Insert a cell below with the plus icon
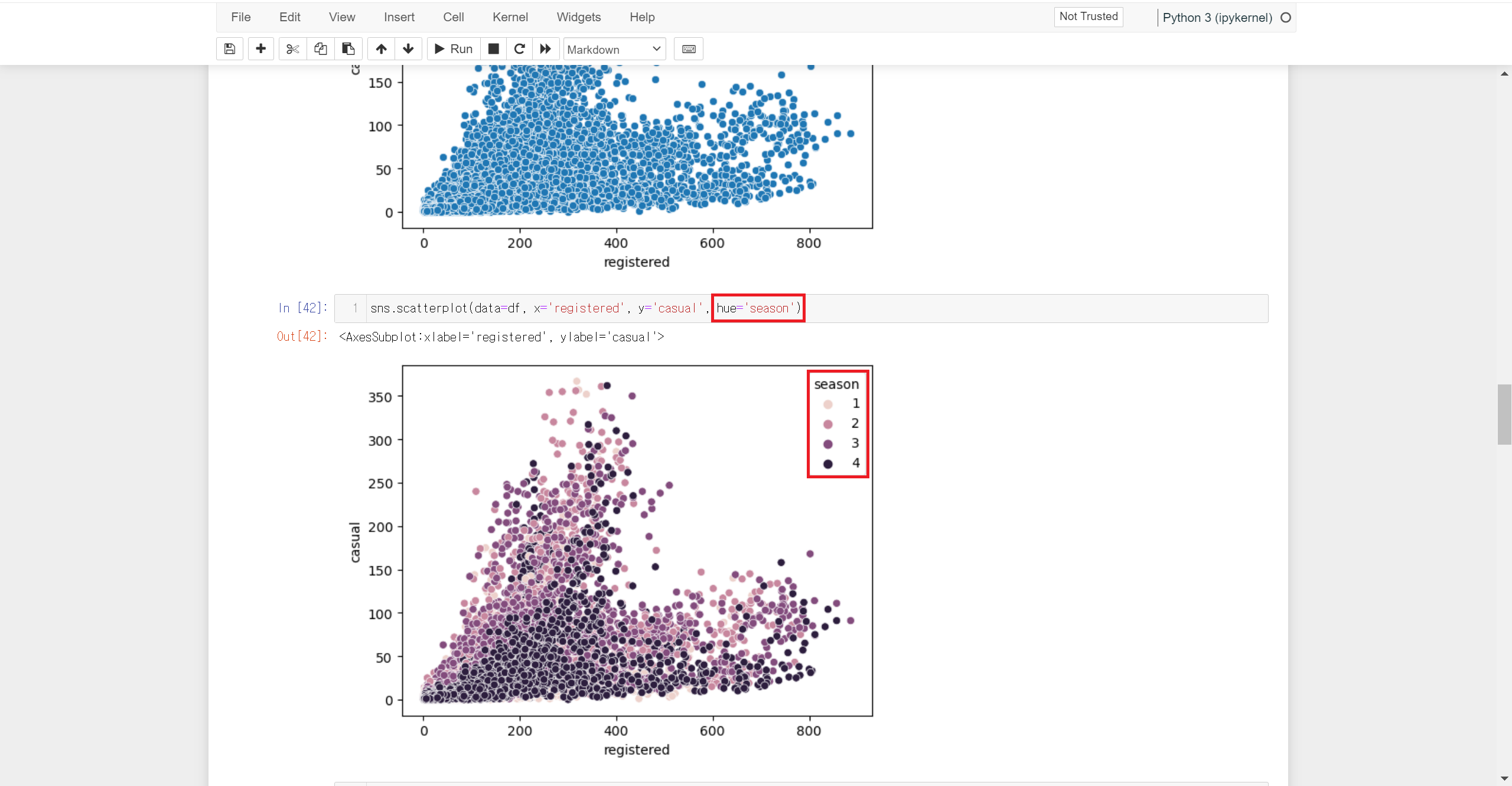 [260, 49]
